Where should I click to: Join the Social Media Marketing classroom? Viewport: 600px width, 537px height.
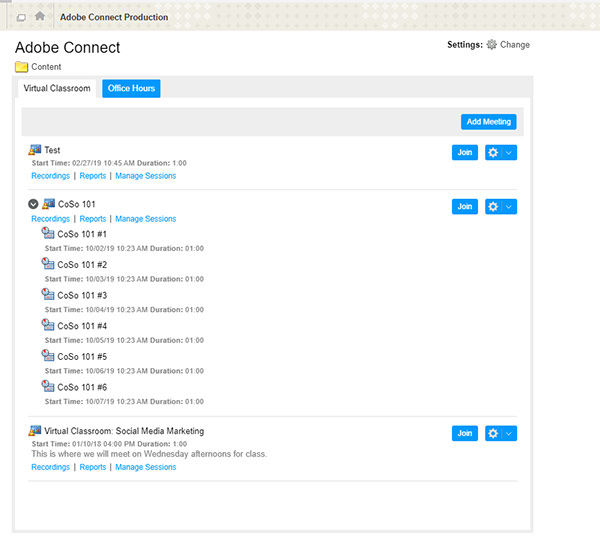(465, 433)
